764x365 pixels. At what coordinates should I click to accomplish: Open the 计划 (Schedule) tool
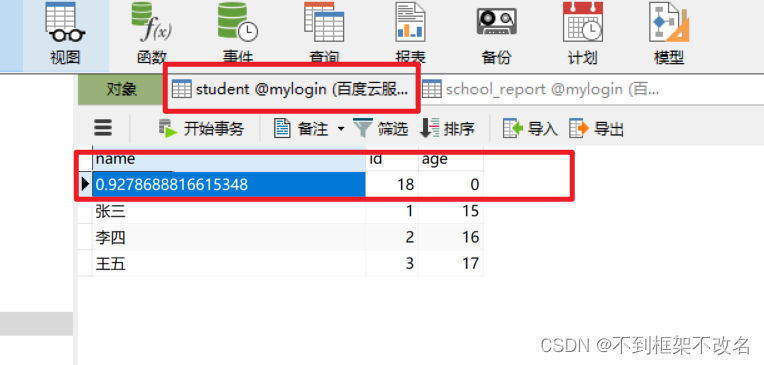(x=582, y=34)
